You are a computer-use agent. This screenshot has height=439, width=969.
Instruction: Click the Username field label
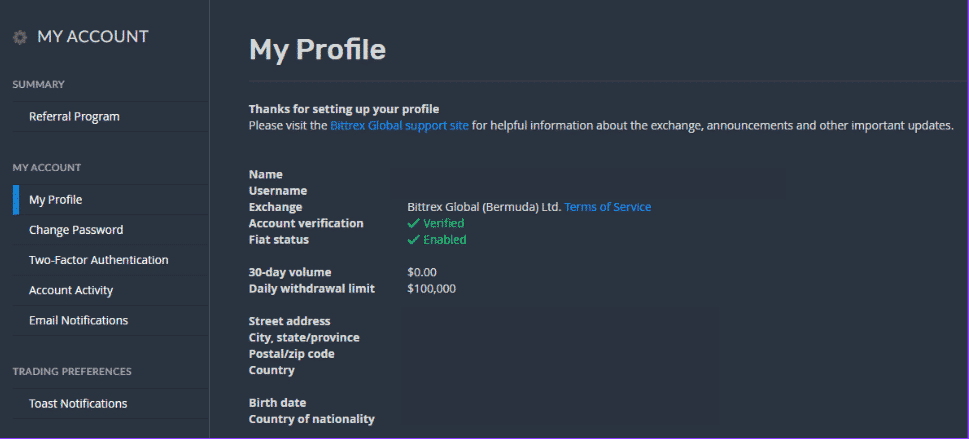pyautogui.click(x=277, y=191)
